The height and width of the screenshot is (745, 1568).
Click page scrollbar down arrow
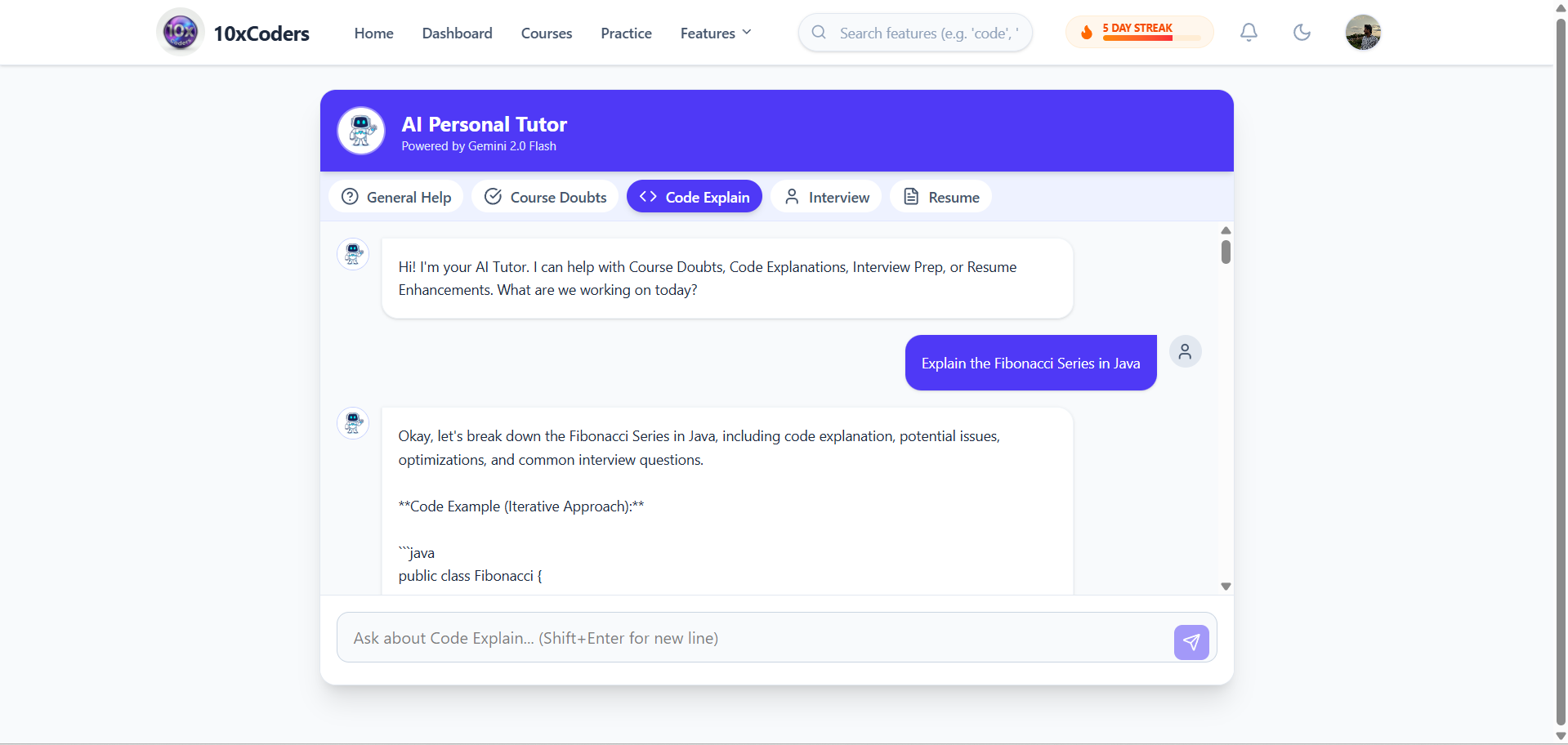point(1561,736)
